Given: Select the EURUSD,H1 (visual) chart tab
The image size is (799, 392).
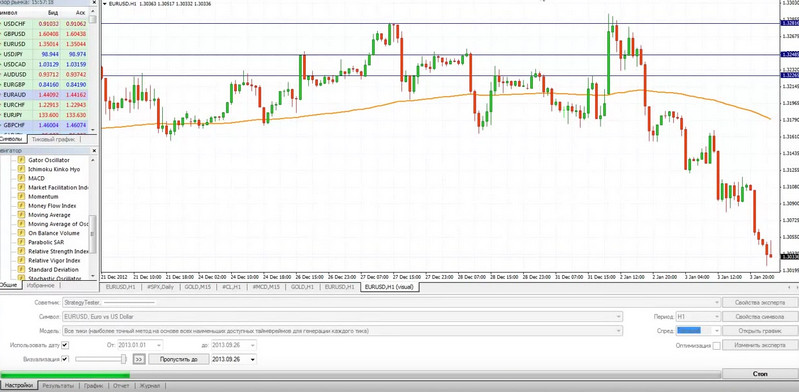Looking at the screenshot, I should pyautogui.click(x=389, y=287).
